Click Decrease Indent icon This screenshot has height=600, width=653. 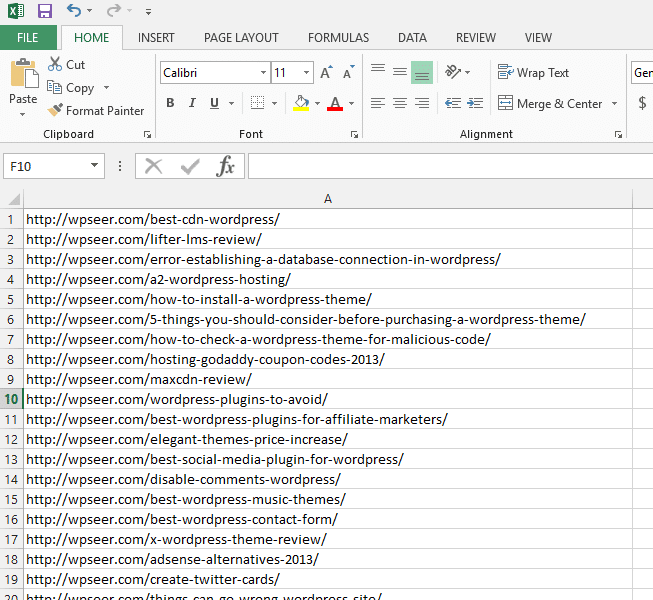pyautogui.click(x=453, y=103)
